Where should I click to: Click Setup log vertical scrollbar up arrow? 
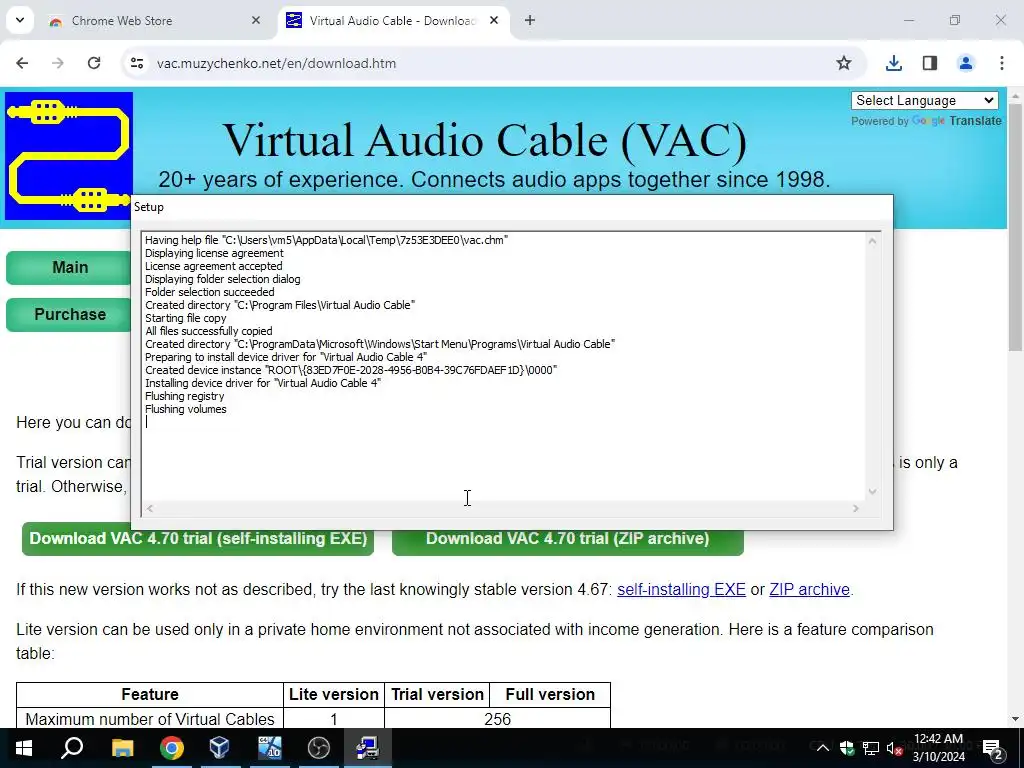[x=872, y=241]
